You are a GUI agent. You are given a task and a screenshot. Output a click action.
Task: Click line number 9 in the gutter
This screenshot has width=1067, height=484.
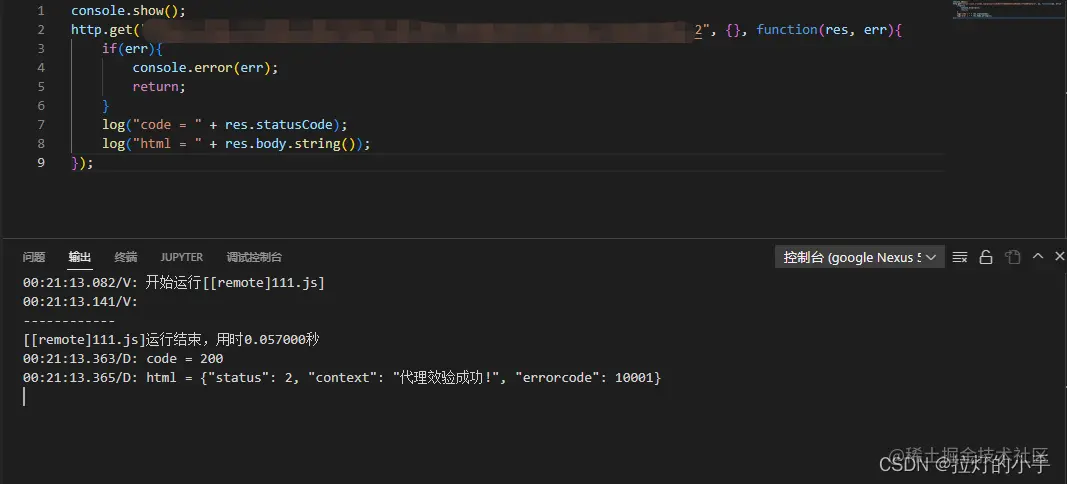tap(42, 163)
